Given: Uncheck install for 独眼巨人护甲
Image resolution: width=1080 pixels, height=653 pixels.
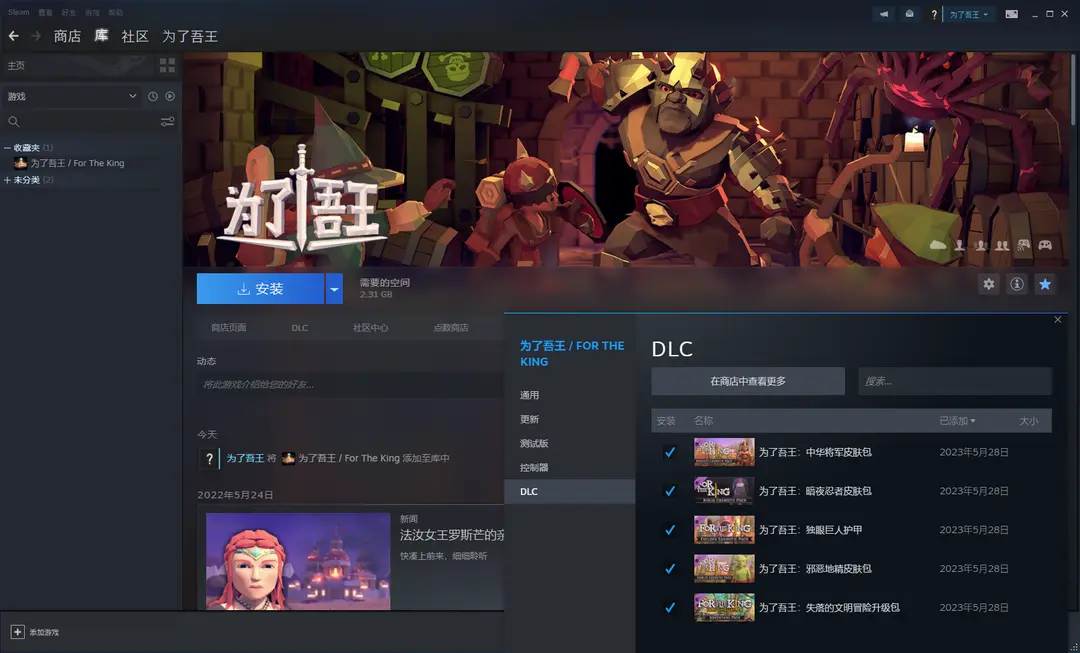Looking at the screenshot, I should point(669,530).
